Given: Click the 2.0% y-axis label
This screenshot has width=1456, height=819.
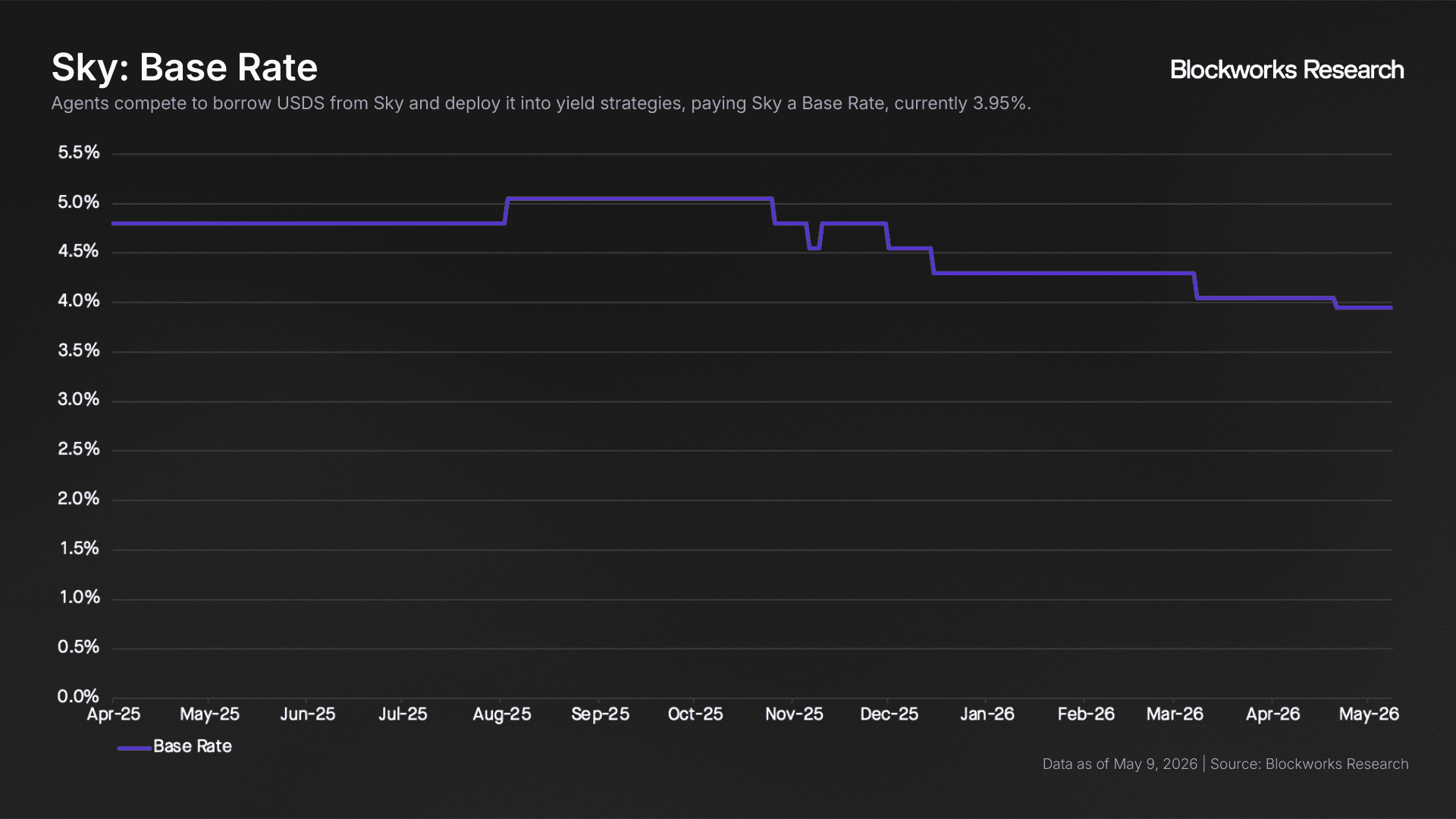Looking at the screenshot, I should click(x=79, y=499).
